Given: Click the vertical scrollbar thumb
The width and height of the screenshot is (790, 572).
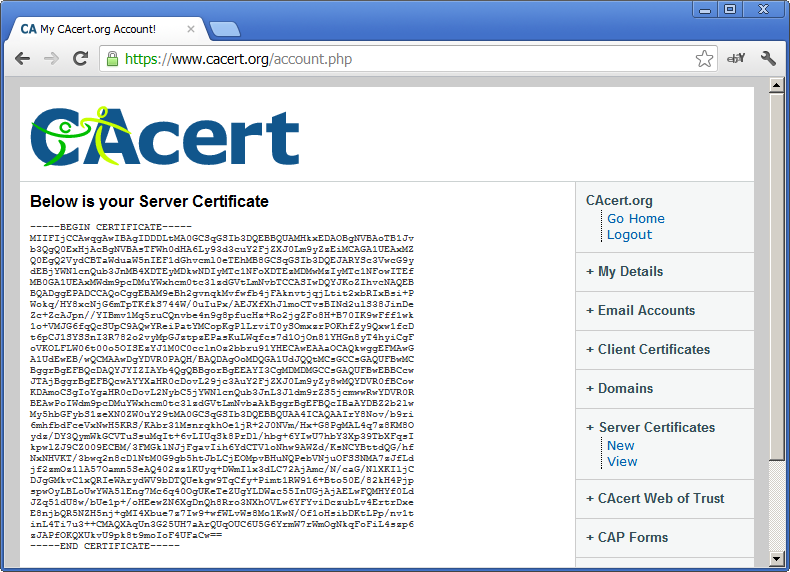Looking at the screenshot, I should [776, 276].
